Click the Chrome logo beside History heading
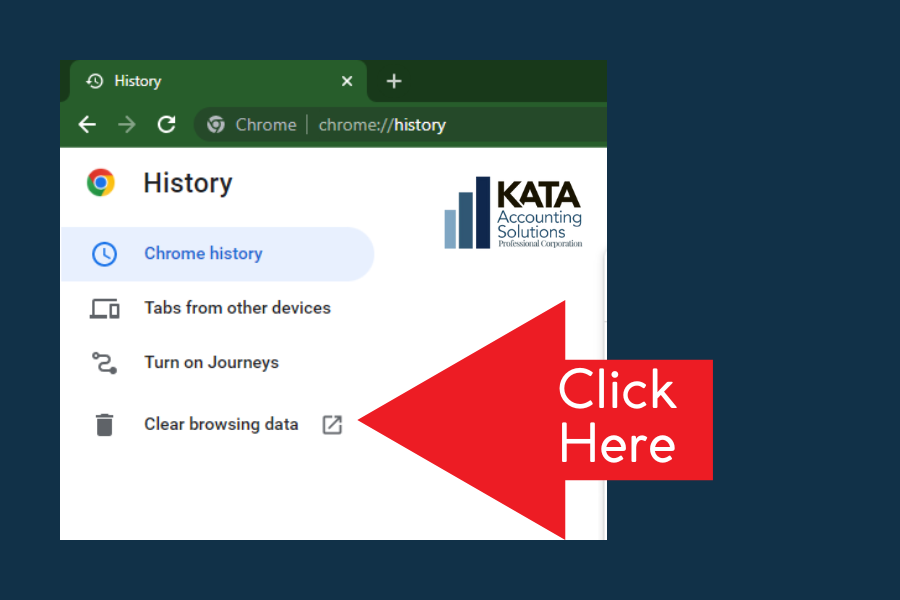 101,183
